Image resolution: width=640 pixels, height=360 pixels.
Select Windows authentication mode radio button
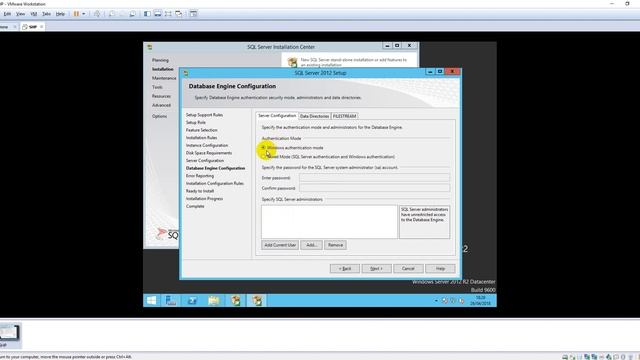point(264,147)
